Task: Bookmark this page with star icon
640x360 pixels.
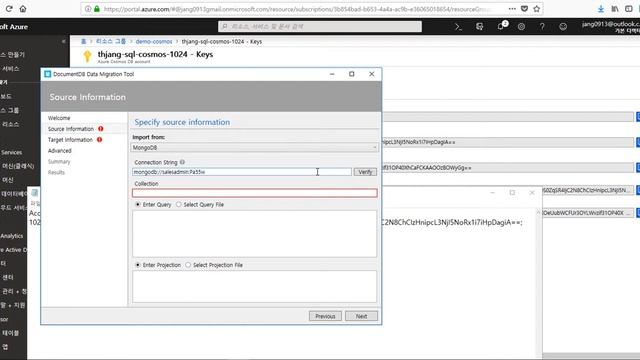Action: click(536, 9)
